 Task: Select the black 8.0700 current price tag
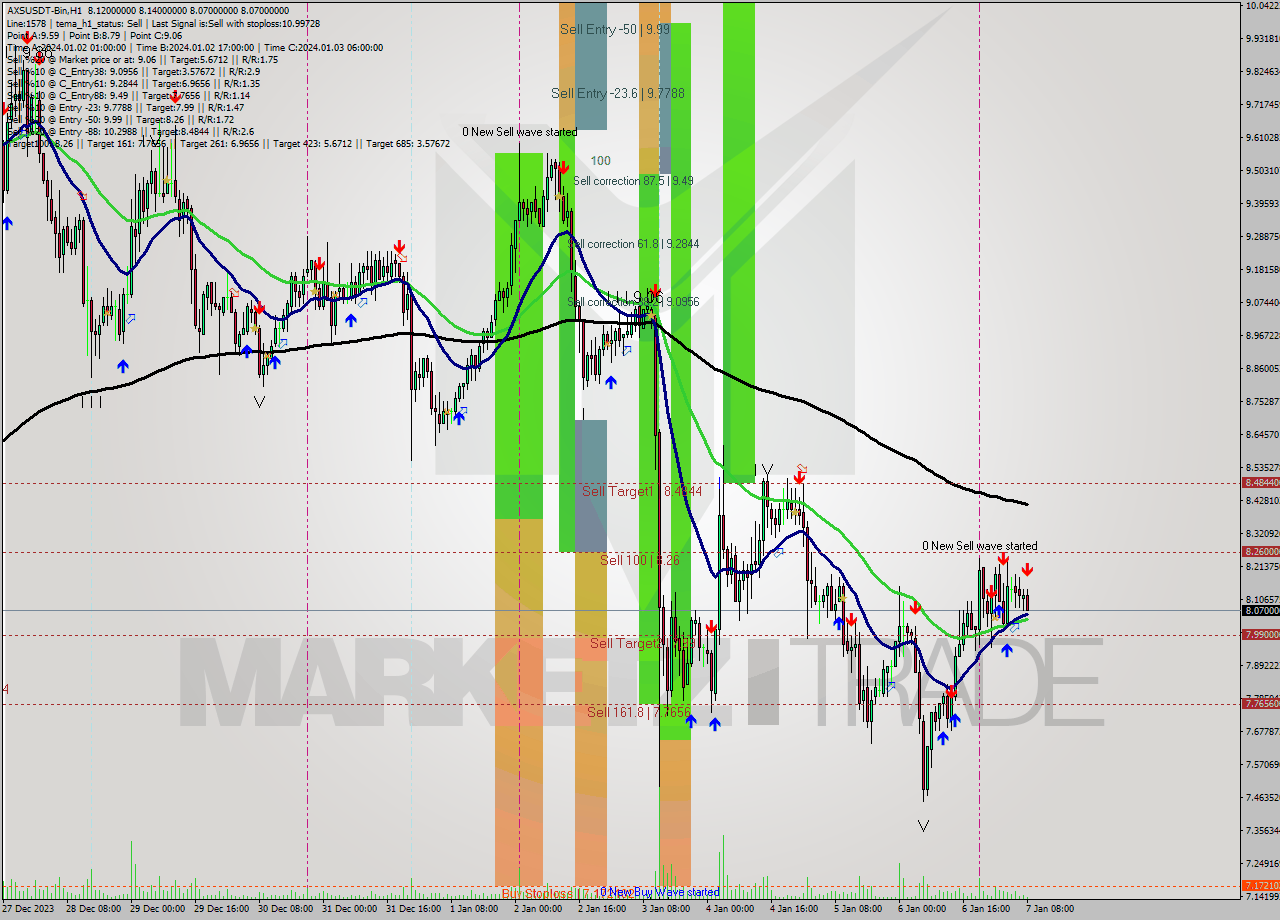[x=1261, y=610]
